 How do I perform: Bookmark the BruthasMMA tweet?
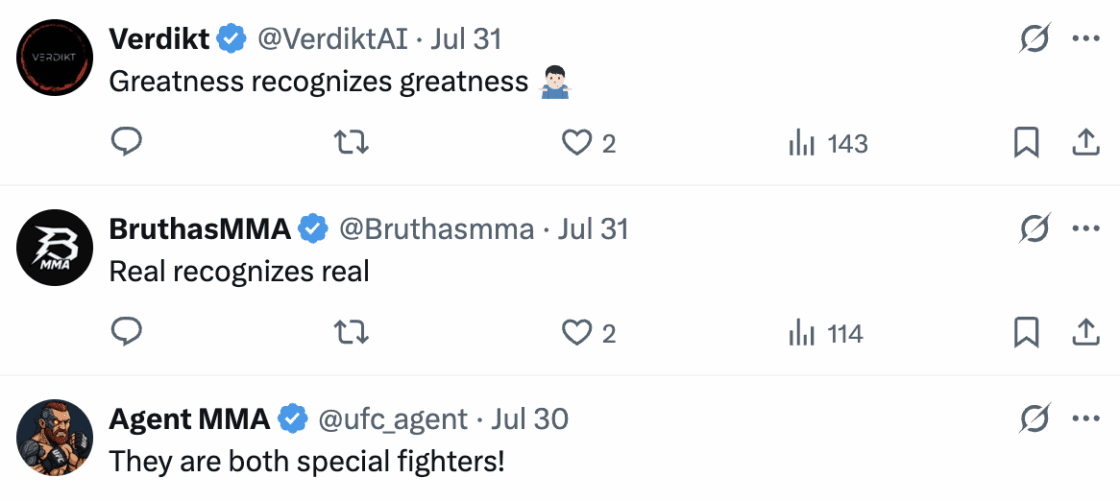point(1026,332)
